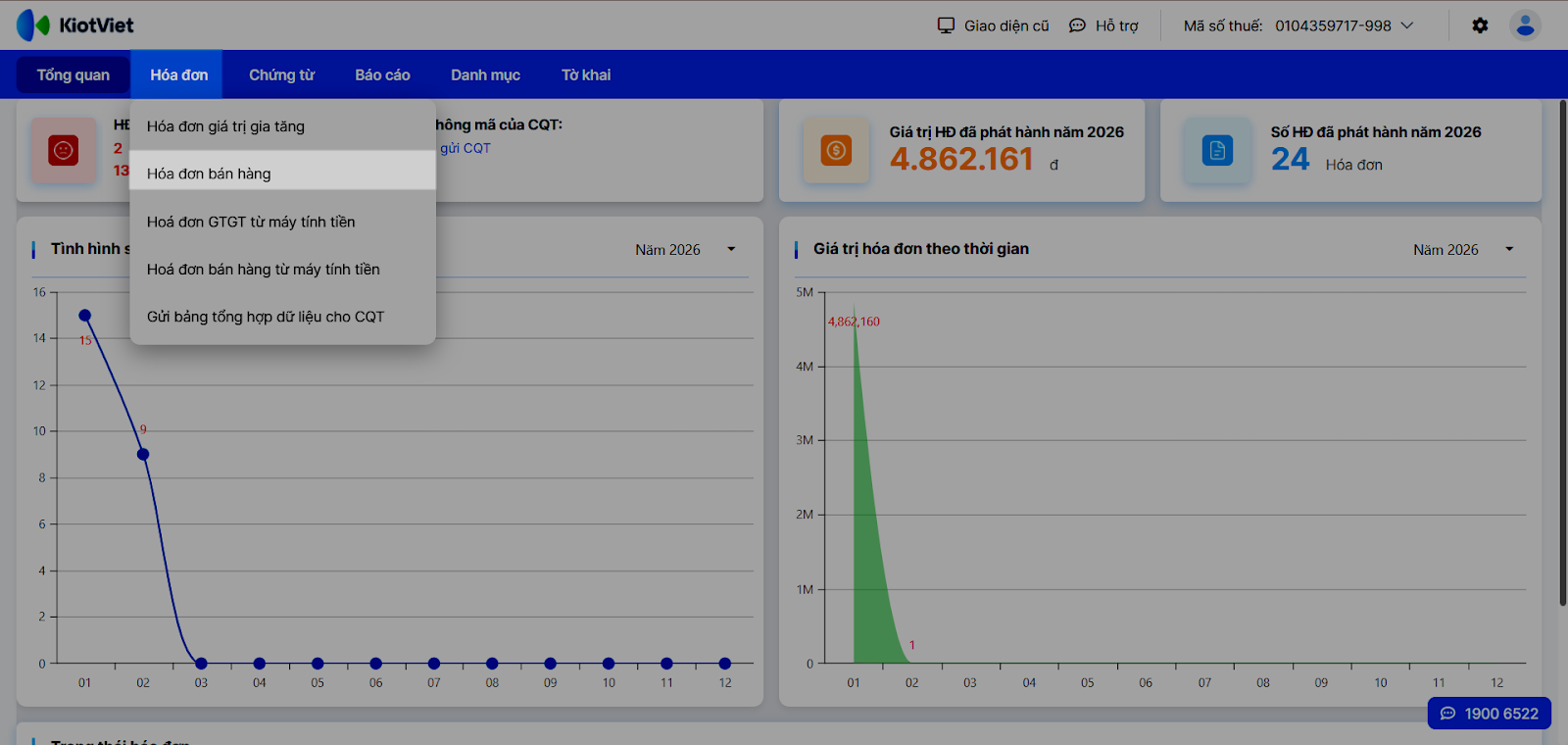Click the page vertical scrollbar
Viewport: 1568px width, 745px height.
[x=1562, y=353]
